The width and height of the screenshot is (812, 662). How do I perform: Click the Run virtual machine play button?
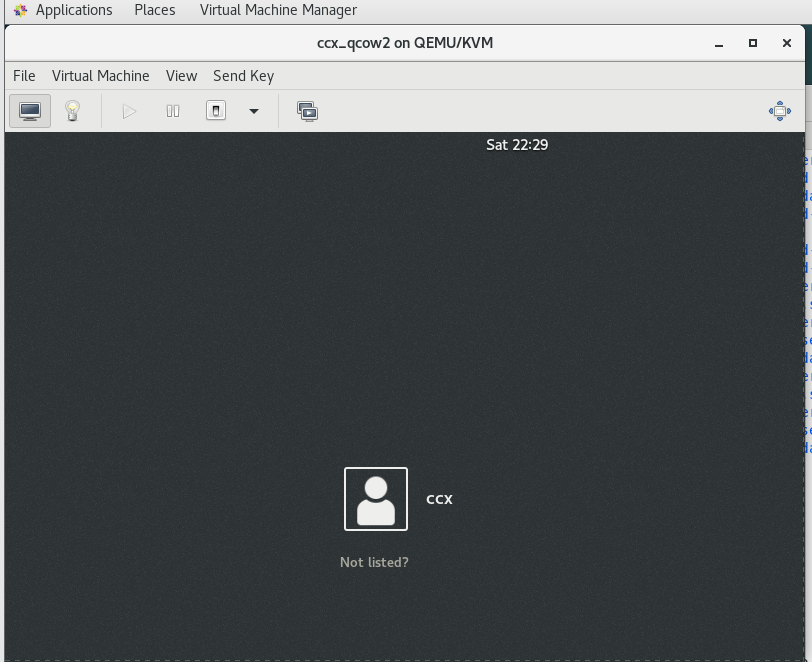coord(129,111)
